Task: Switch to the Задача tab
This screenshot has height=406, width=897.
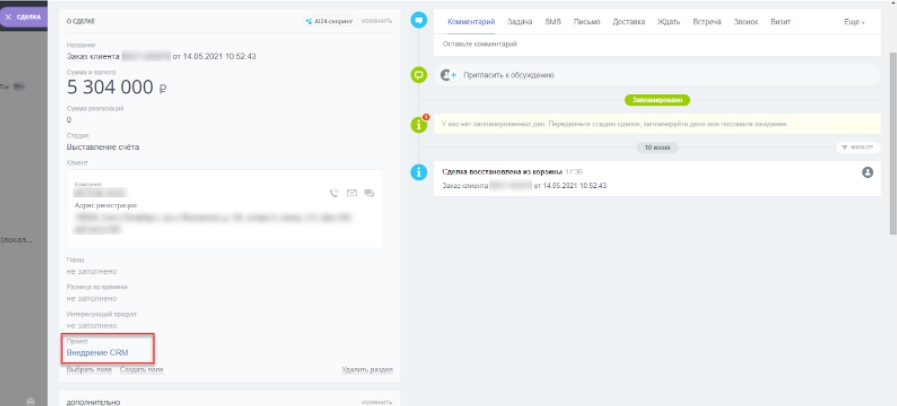Action: [520, 21]
